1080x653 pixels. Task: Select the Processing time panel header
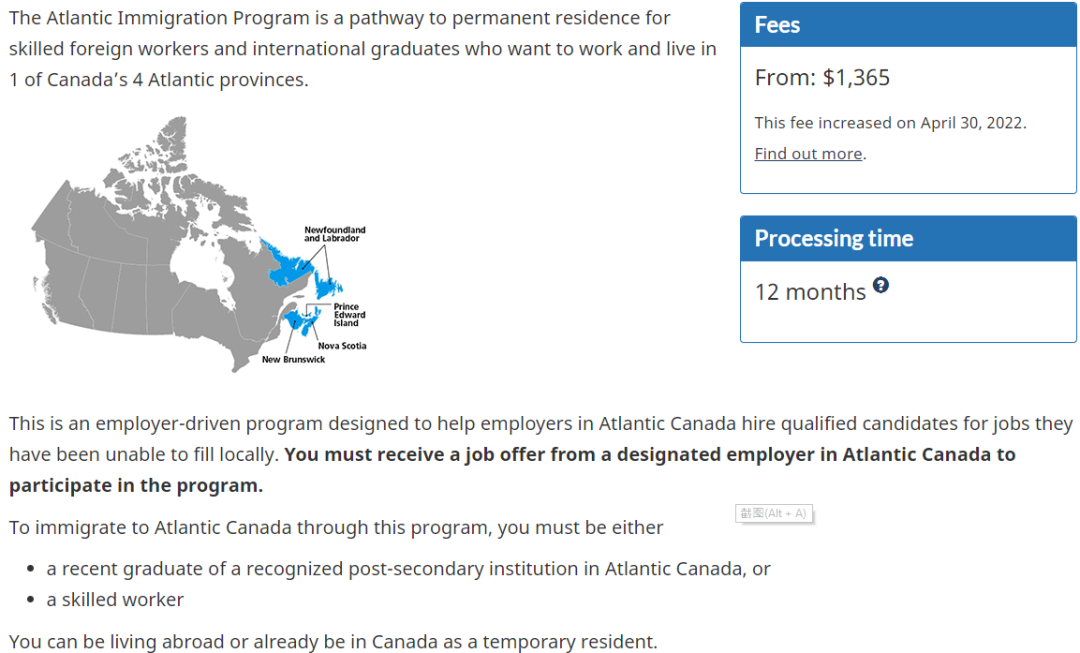pyautogui.click(x=908, y=238)
